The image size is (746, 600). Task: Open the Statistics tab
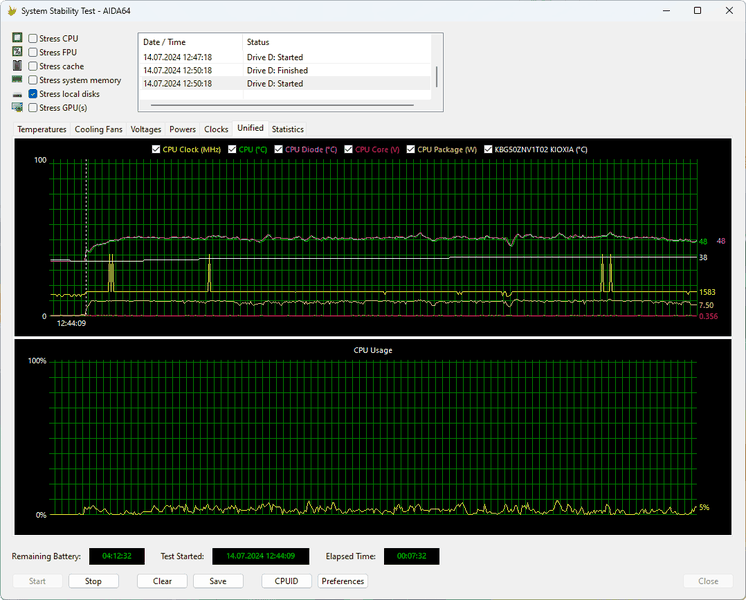coord(287,129)
